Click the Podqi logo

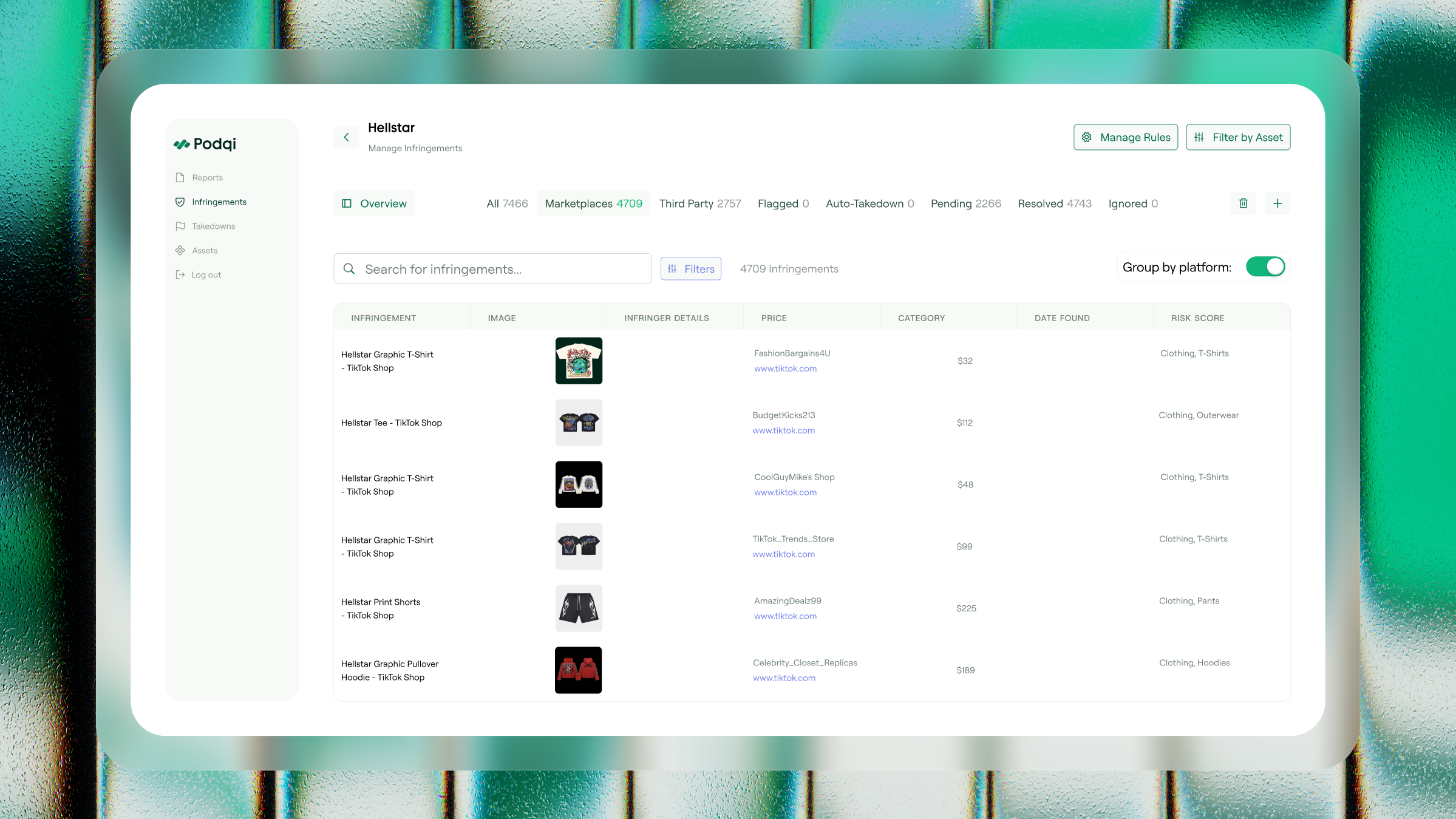(x=205, y=144)
